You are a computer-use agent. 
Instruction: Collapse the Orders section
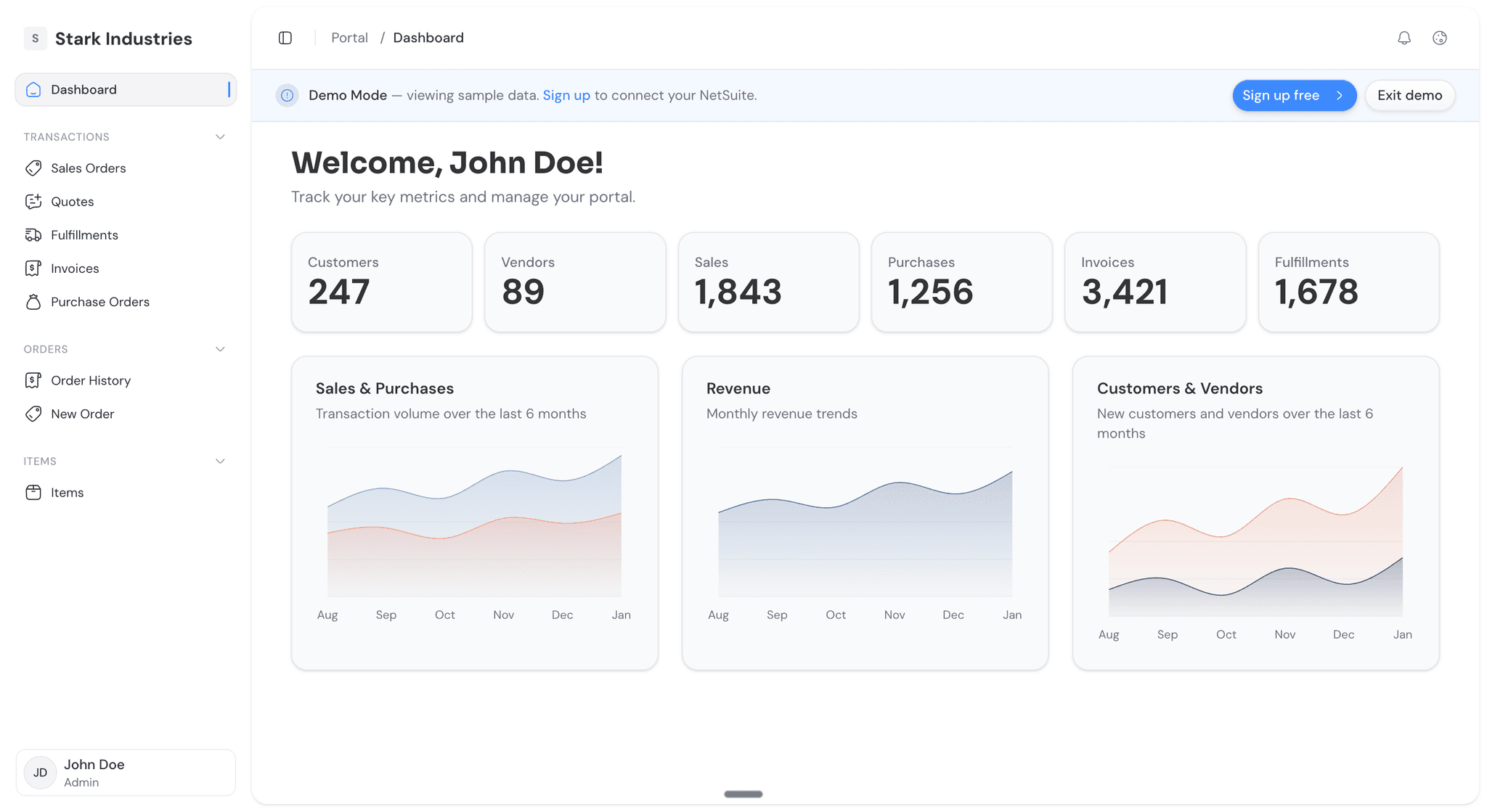tap(220, 349)
